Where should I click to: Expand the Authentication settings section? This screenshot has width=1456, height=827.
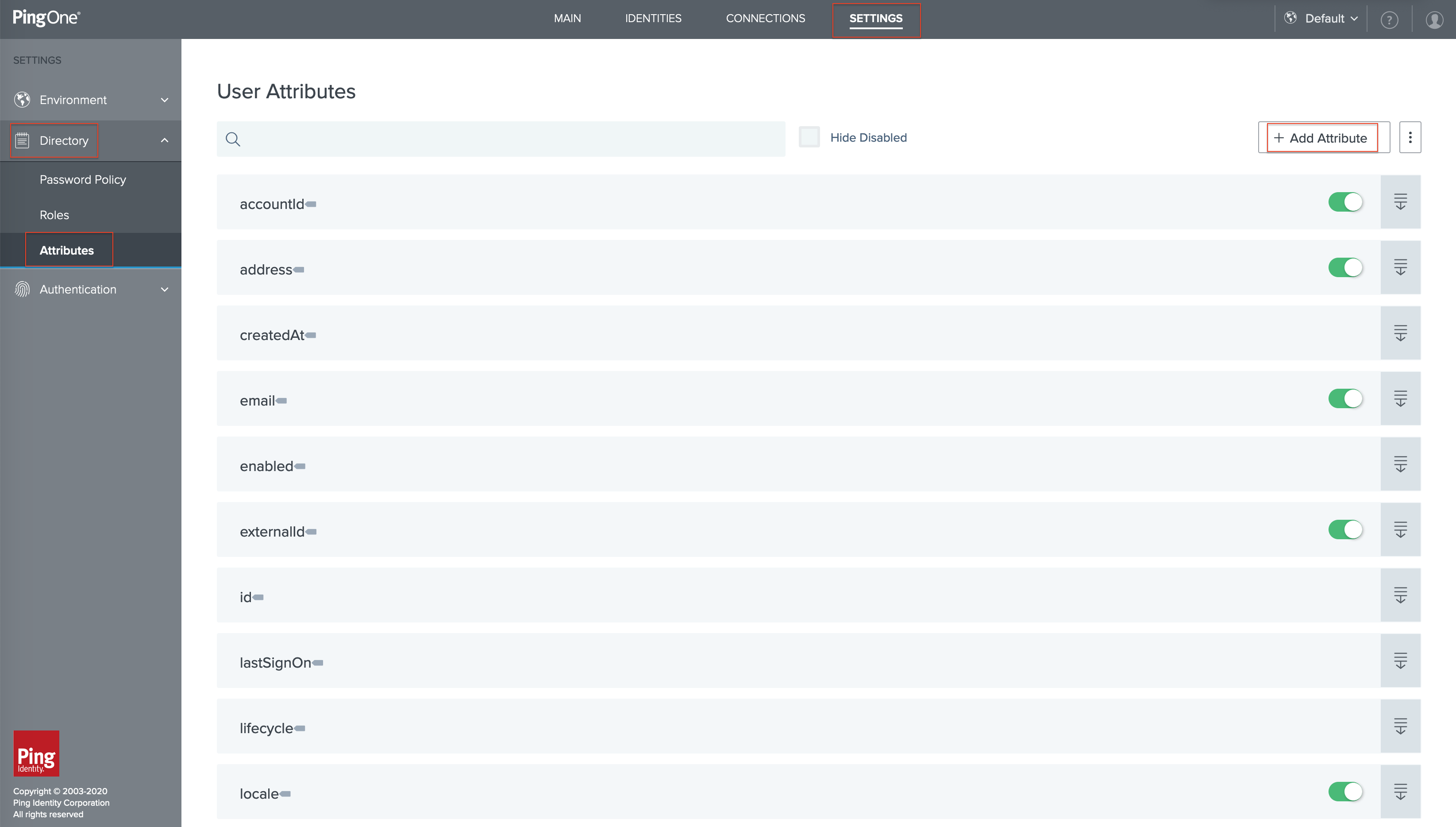pos(90,289)
